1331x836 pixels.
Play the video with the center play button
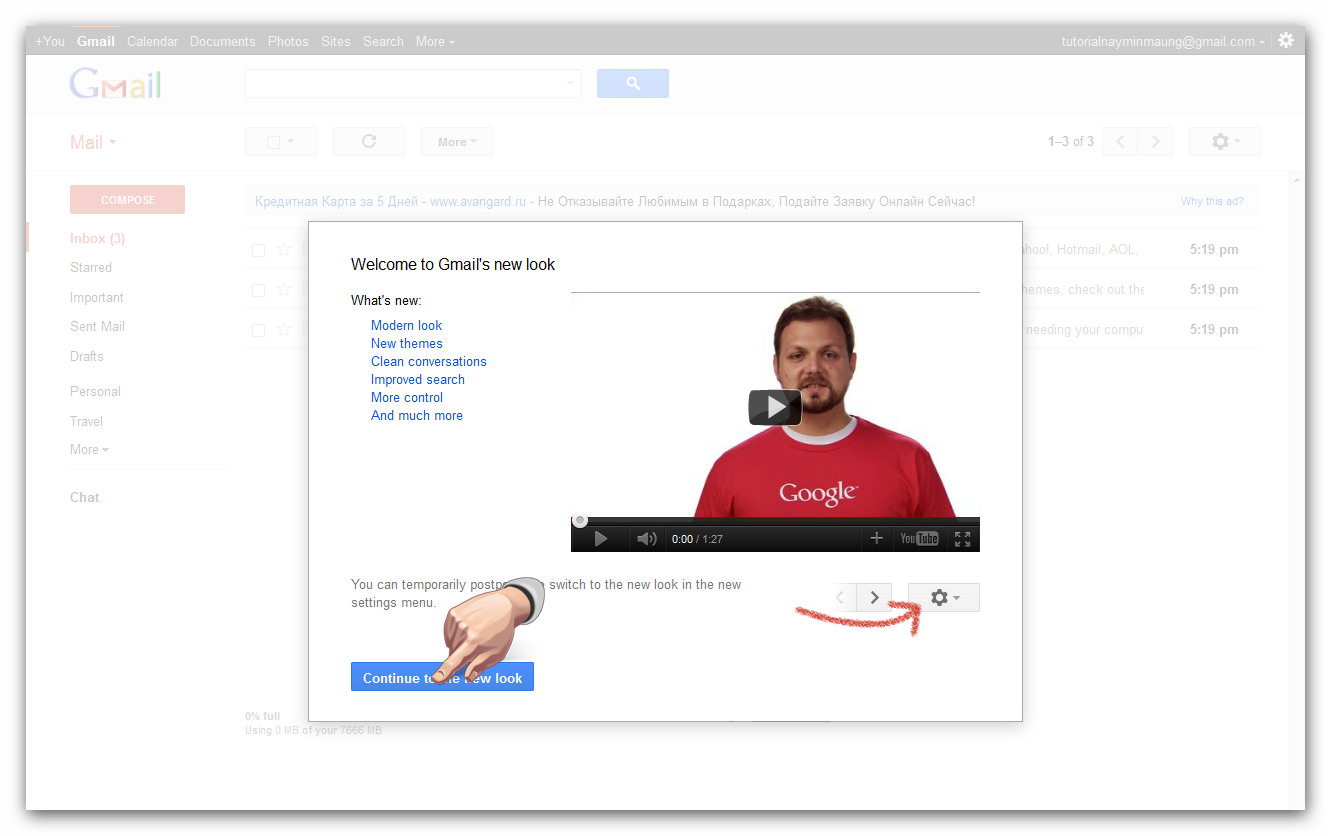tap(775, 407)
